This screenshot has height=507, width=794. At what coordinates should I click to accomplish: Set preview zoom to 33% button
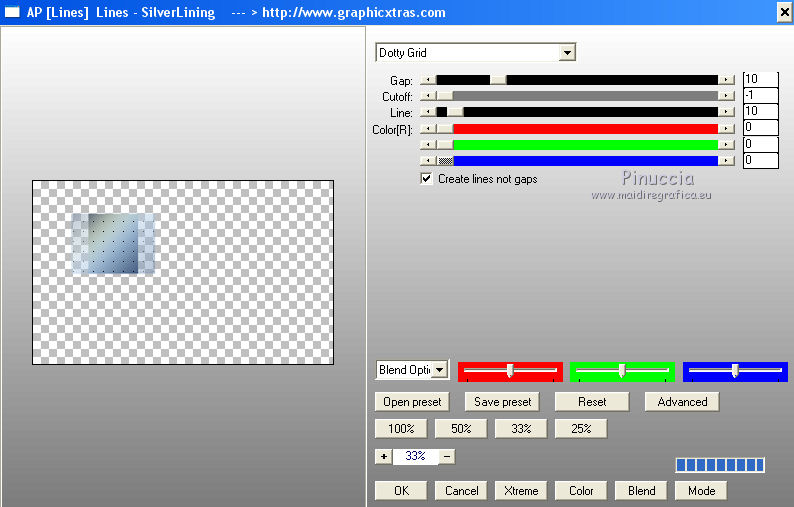521,428
